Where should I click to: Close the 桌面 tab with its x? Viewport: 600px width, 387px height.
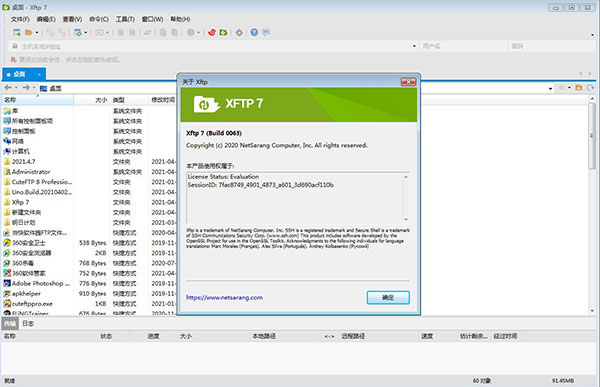[39, 74]
